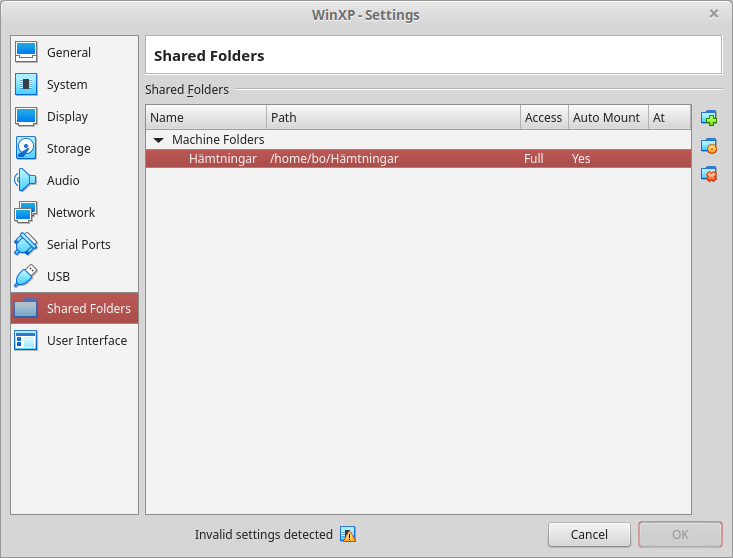The width and height of the screenshot is (733, 558).
Task: Remove the selected shared folder
Action: [709, 174]
